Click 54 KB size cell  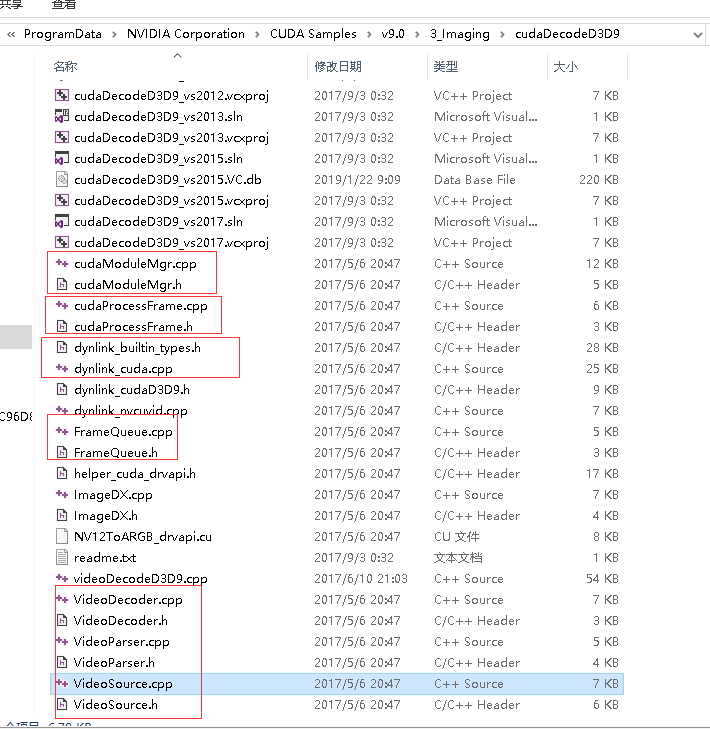(602, 579)
